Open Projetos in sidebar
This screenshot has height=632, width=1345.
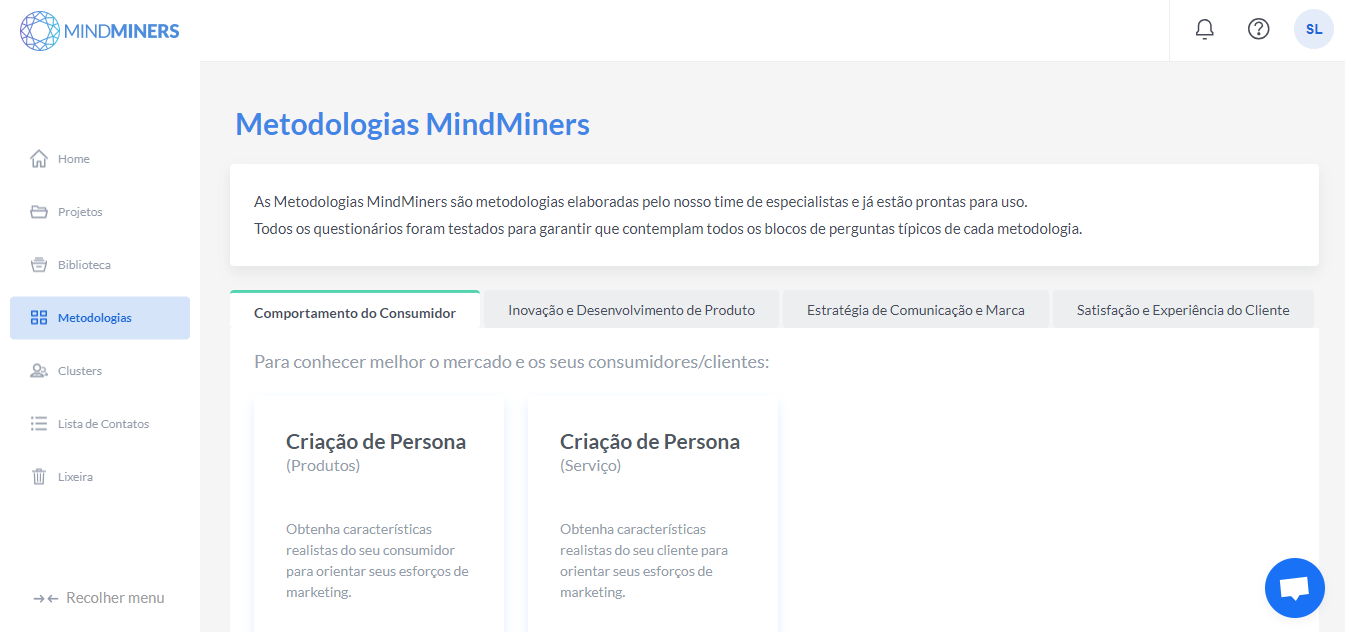pos(100,212)
